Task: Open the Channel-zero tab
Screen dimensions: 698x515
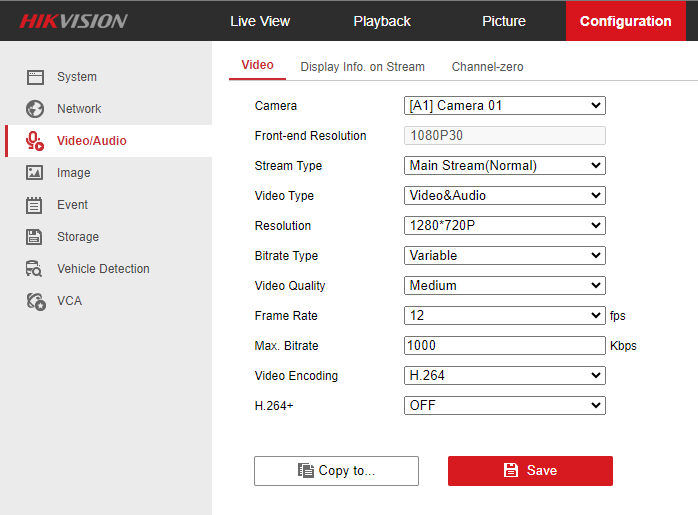Action: click(487, 67)
